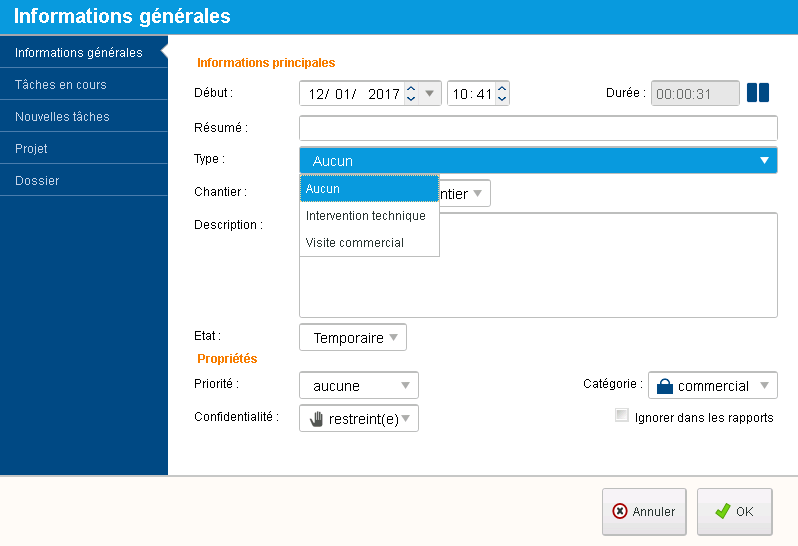Select Aucun in the Type list
Screen dimensions: 798x546
click(369, 189)
